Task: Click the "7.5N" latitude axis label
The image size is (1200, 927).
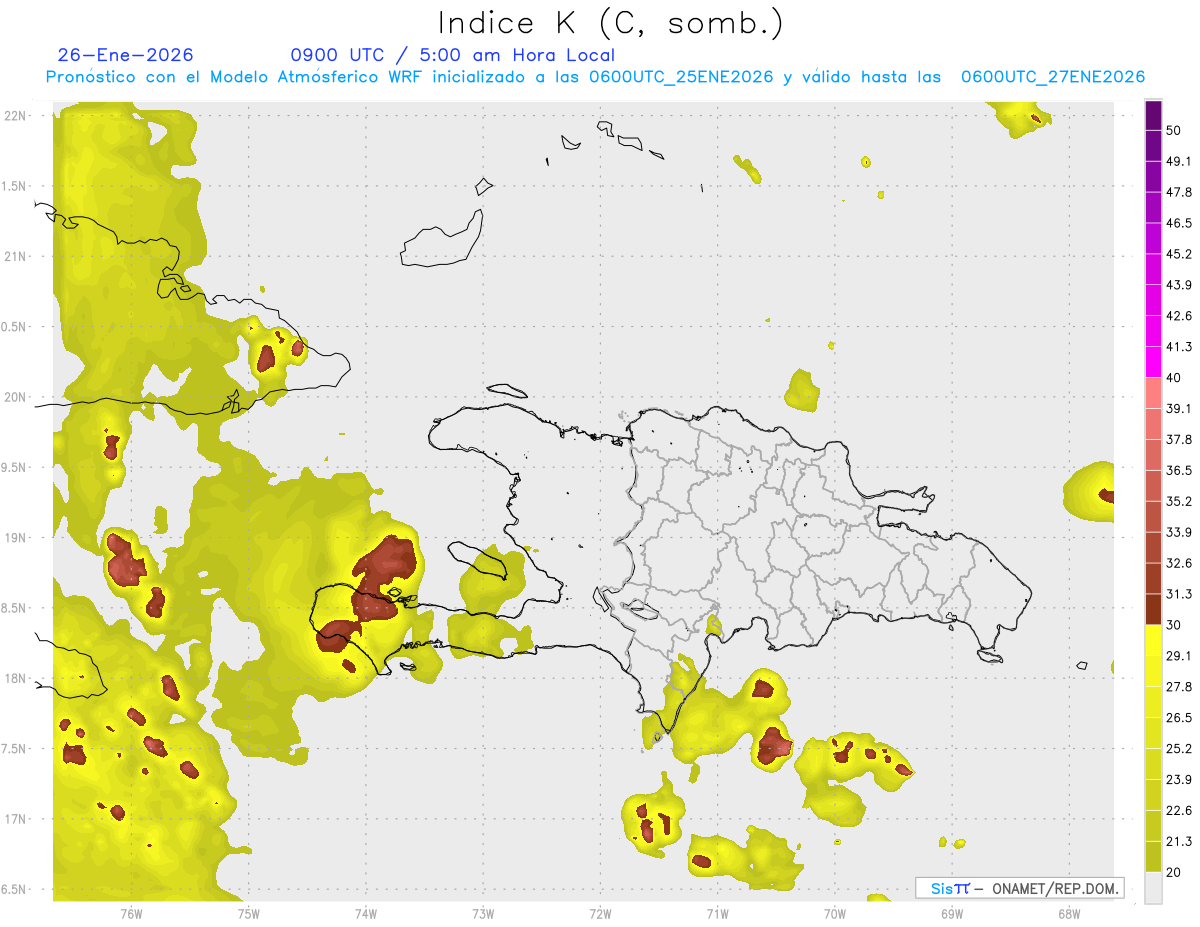Action: pos(15,749)
